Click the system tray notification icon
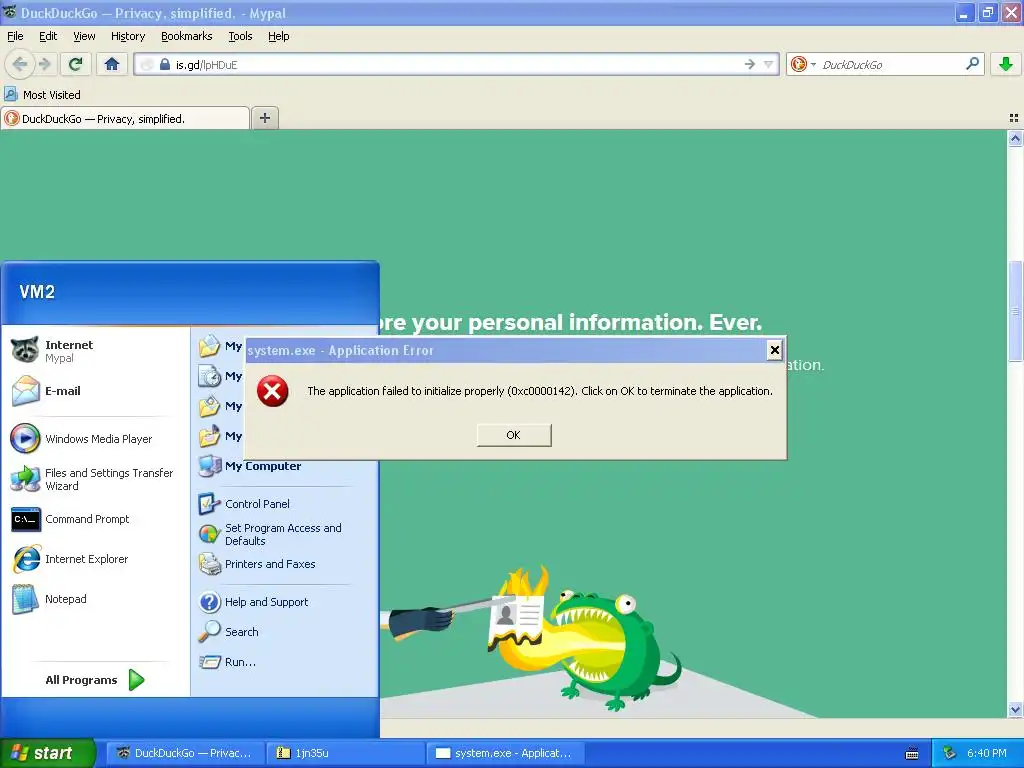Image resolution: width=1024 pixels, height=768 pixels. (949, 753)
